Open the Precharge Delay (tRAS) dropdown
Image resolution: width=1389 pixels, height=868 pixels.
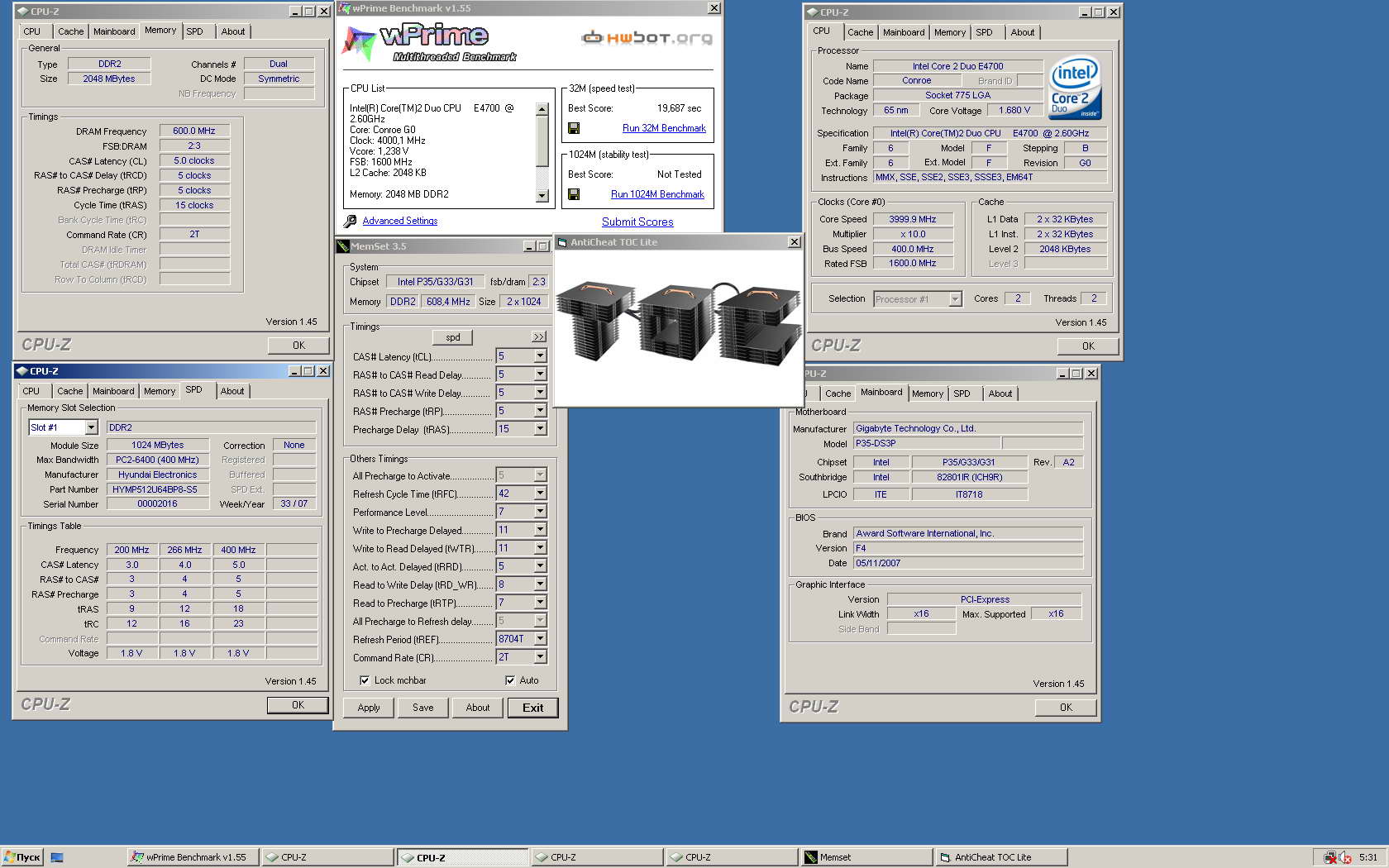[540, 429]
